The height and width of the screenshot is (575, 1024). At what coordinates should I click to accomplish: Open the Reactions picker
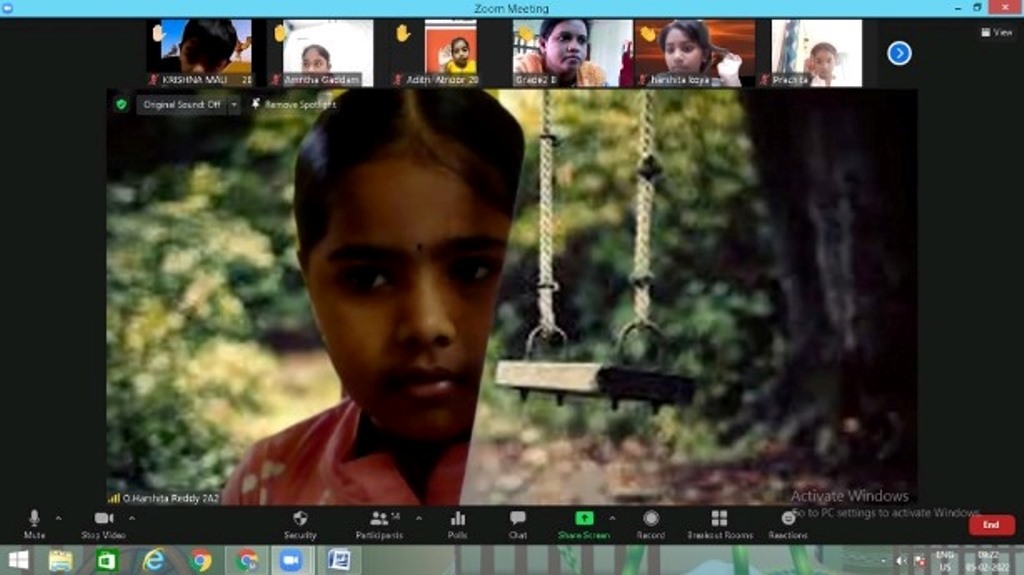pyautogui.click(x=788, y=524)
